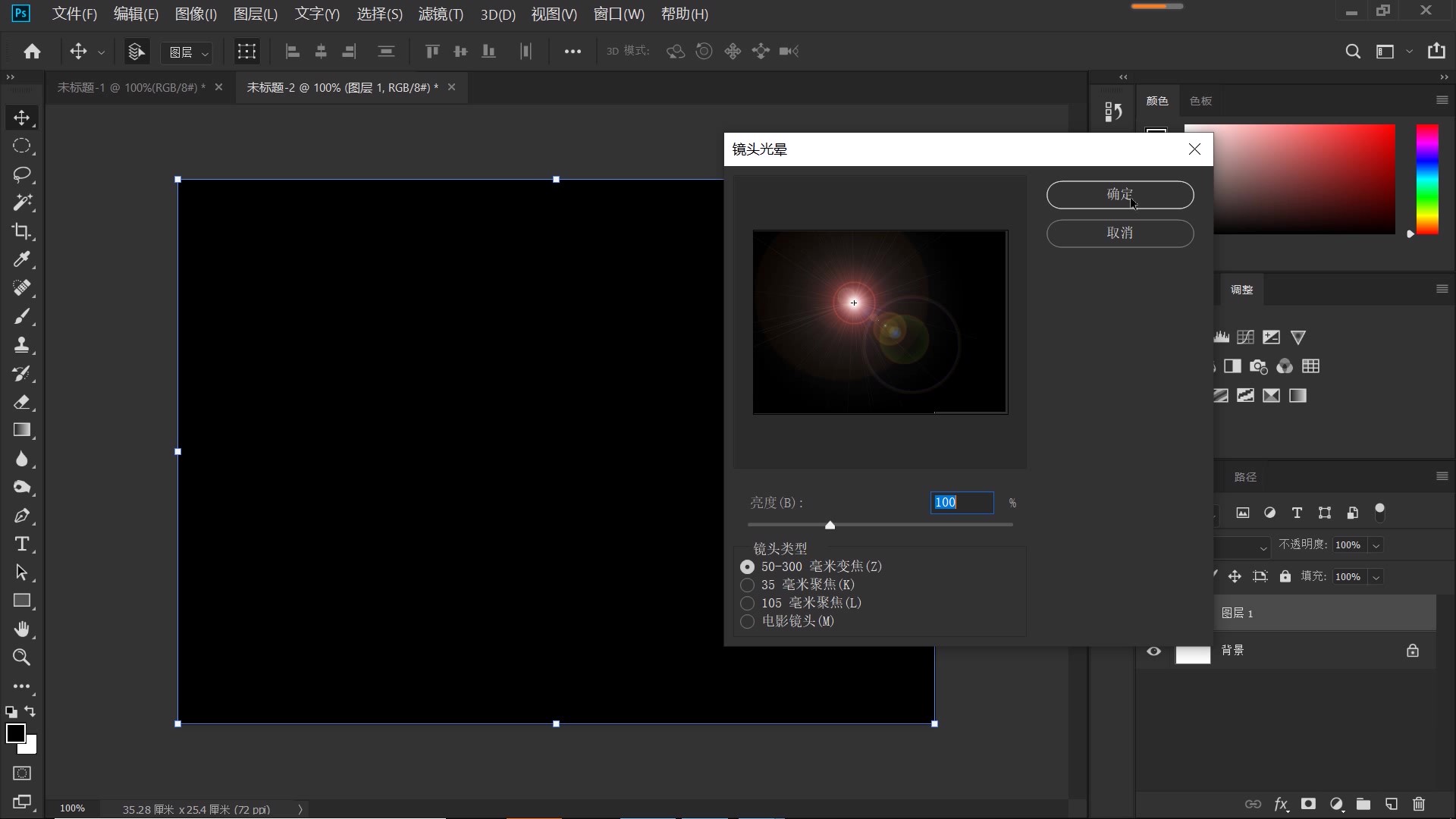Switch to the 未标题-1 document tab

[130, 87]
